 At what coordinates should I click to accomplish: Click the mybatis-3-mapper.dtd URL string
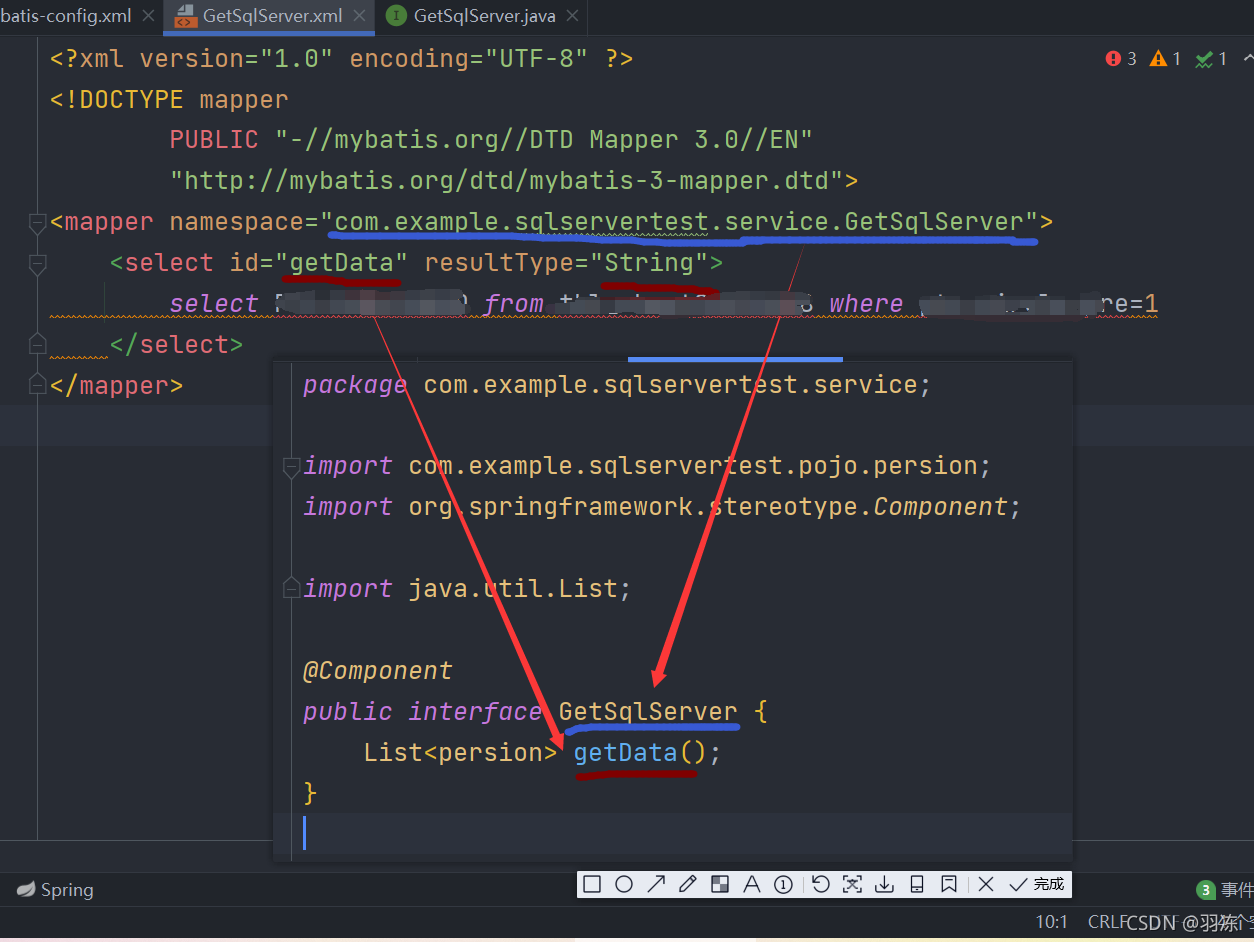pos(507,181)
